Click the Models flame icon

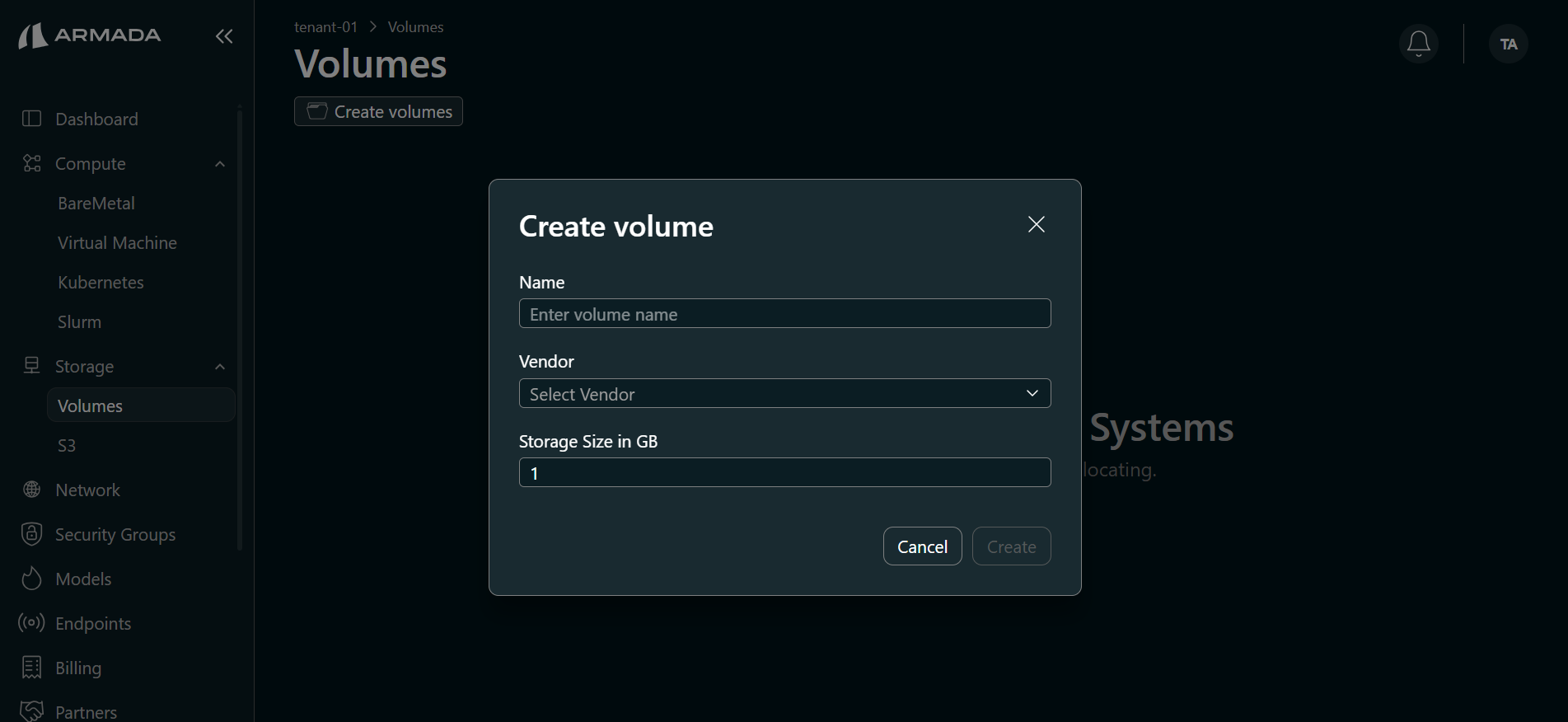[31, 579]
